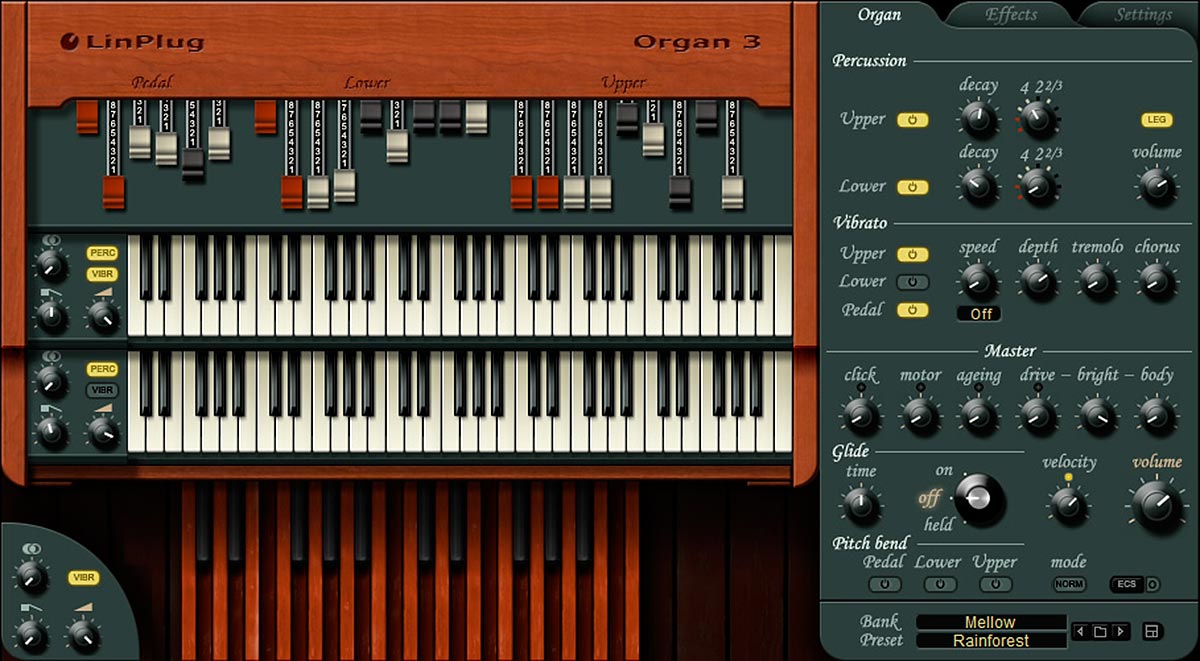Viewport: 1200px width, 661px height.
Task: Click the Glide time knob
Action: click(x=860, y=504)
